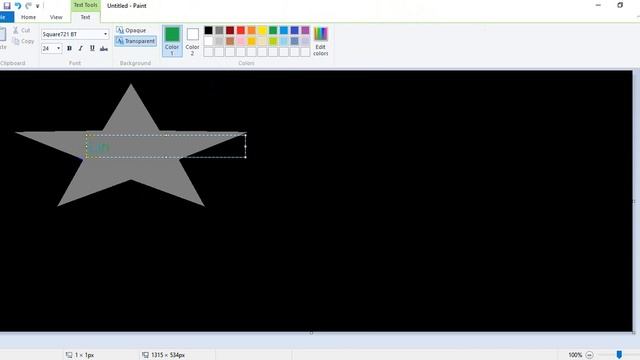Click the Paste clipboard icon
Image resolution: width=640 pixels, height=360 pixels.
pyautogui.click(x=2, y=34)
